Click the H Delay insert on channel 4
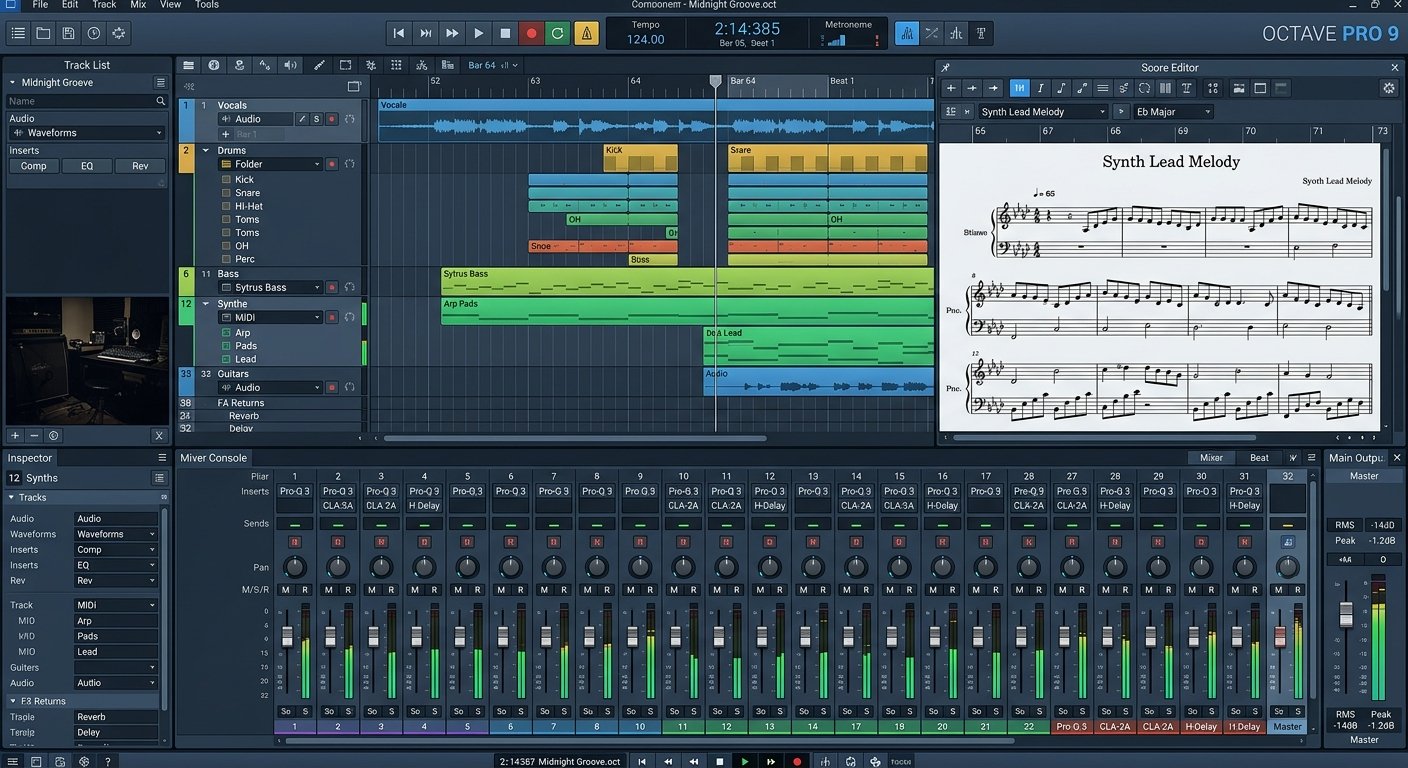The image size is (1408, 768). pyautogui.click(x=424, y=505)
